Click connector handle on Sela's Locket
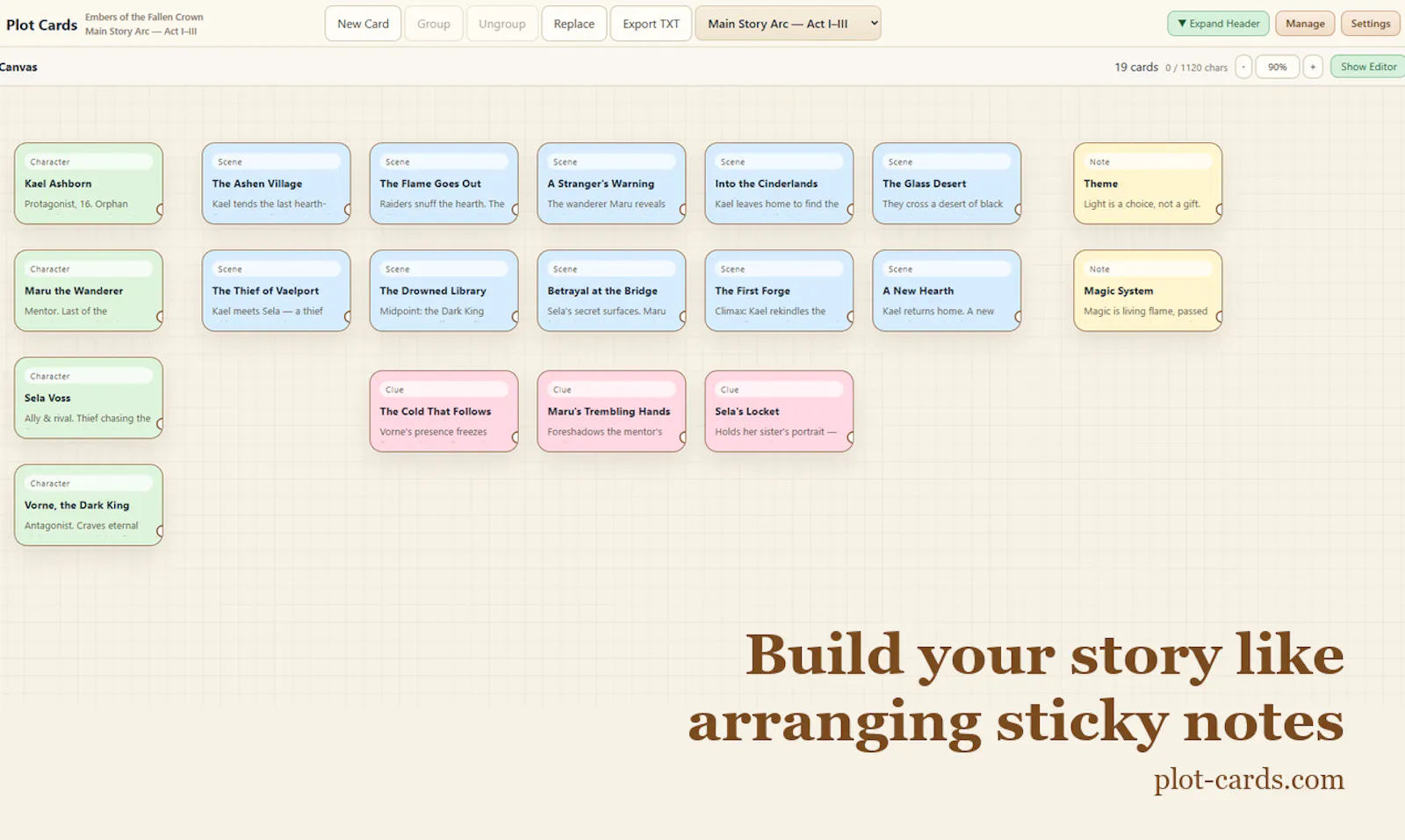1405x840 pixels. (852, 437)
